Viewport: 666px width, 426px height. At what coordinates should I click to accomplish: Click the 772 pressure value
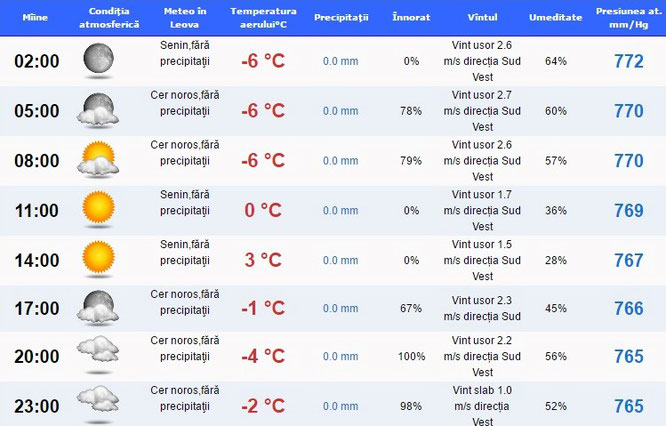click(629, 61)
